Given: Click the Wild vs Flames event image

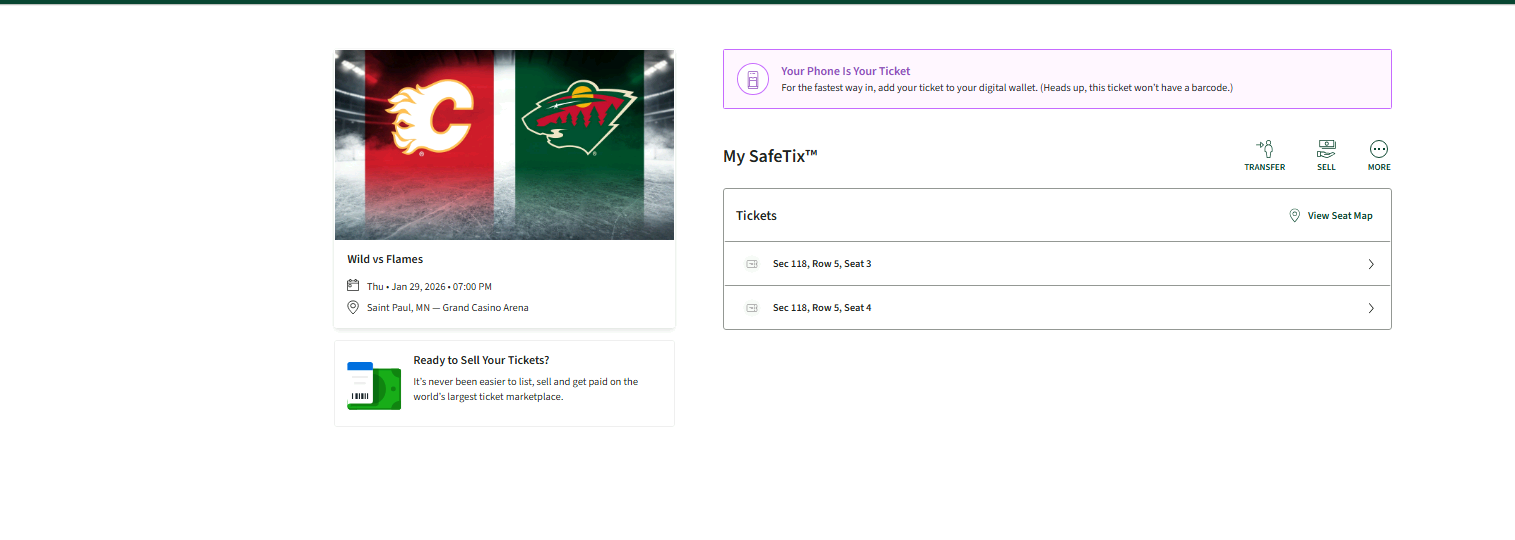Looking at the screenshot, I should 504,145.
